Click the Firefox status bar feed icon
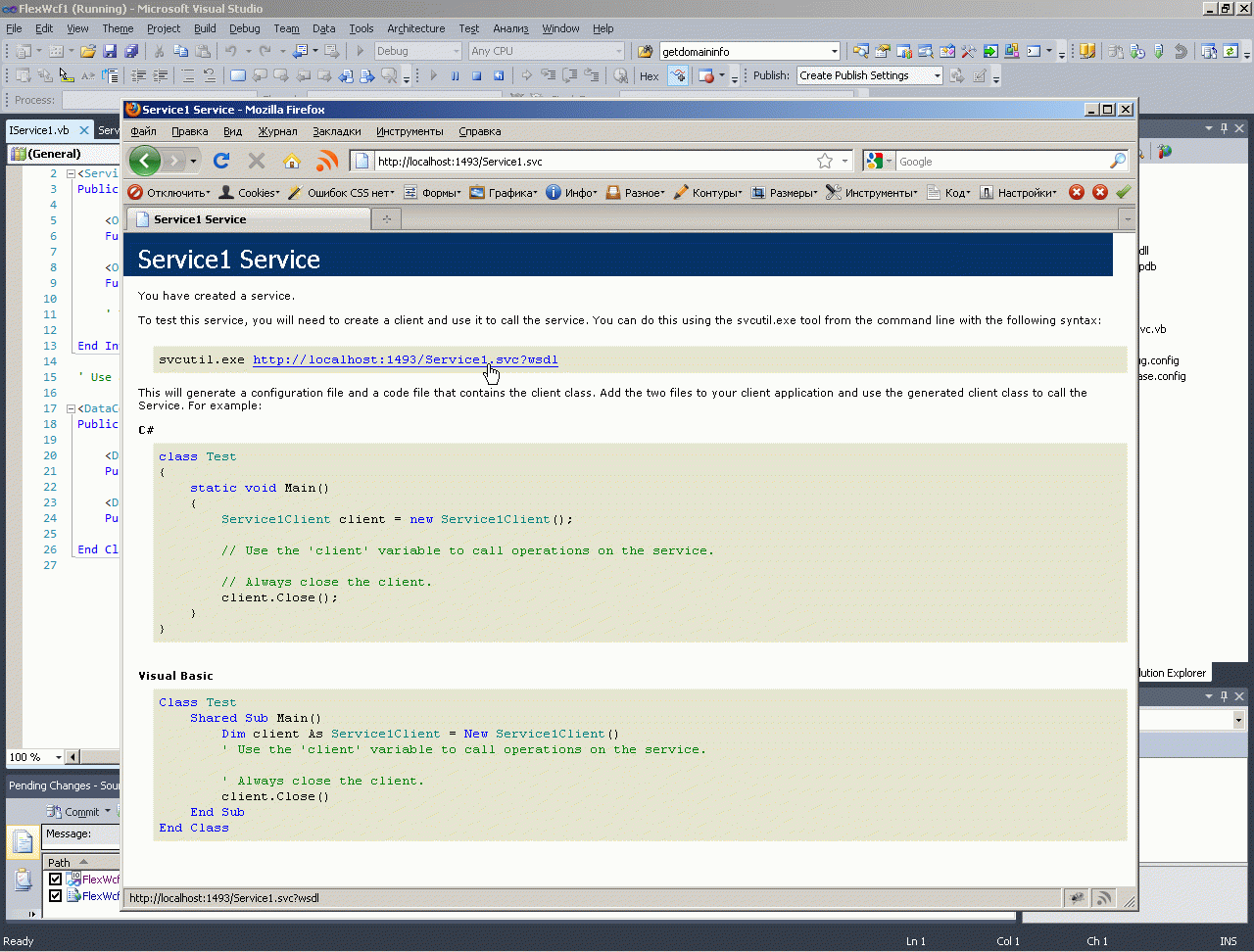The height and width of the screenshot is (952, 1254). pos(1104,898)
